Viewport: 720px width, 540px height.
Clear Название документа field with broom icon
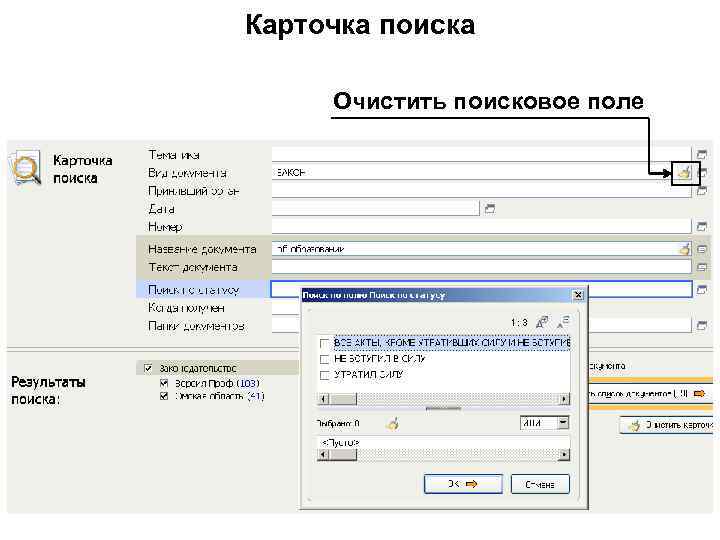pos(685,249)
